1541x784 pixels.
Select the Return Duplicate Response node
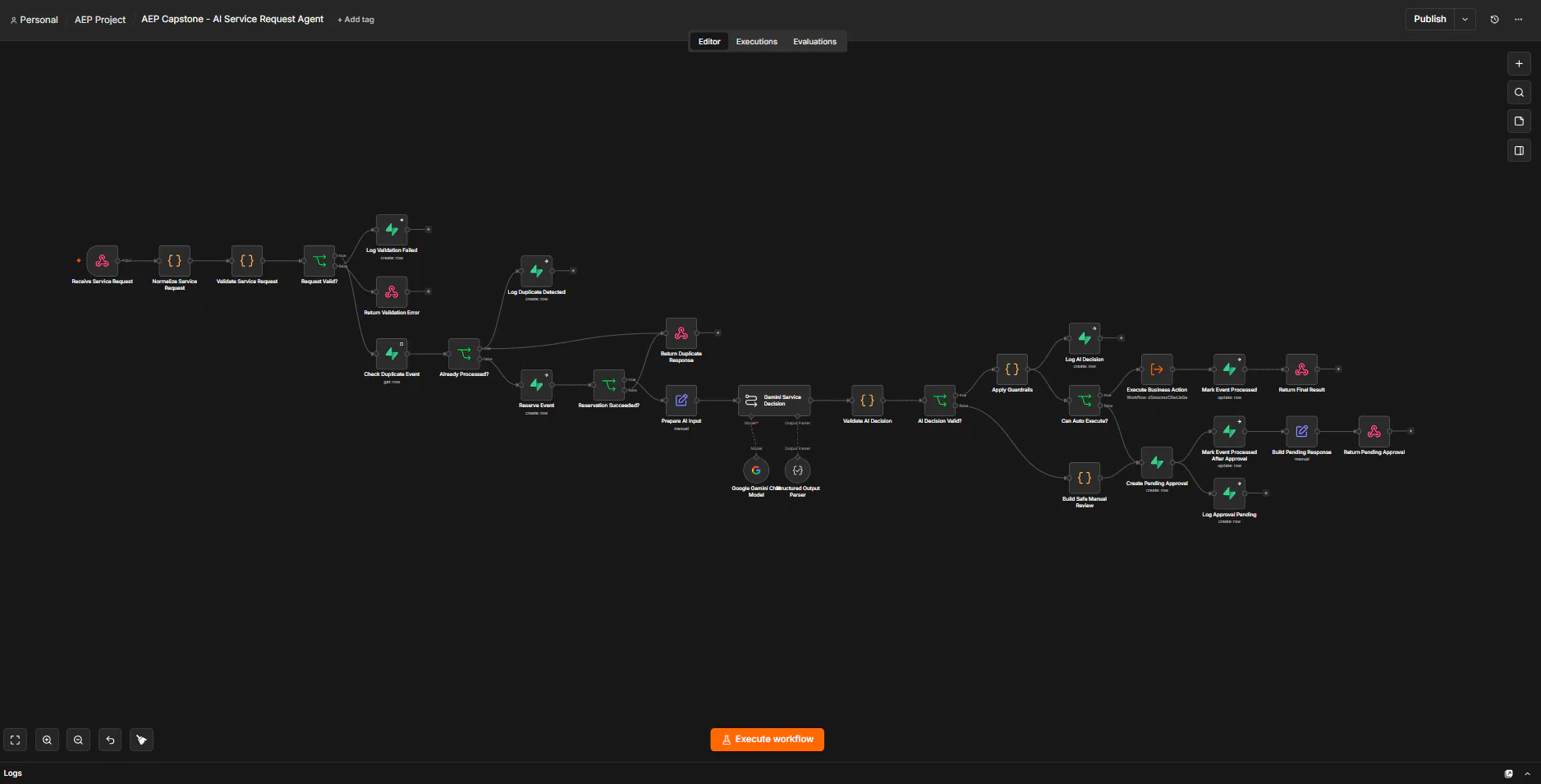(x=681, y=333)
